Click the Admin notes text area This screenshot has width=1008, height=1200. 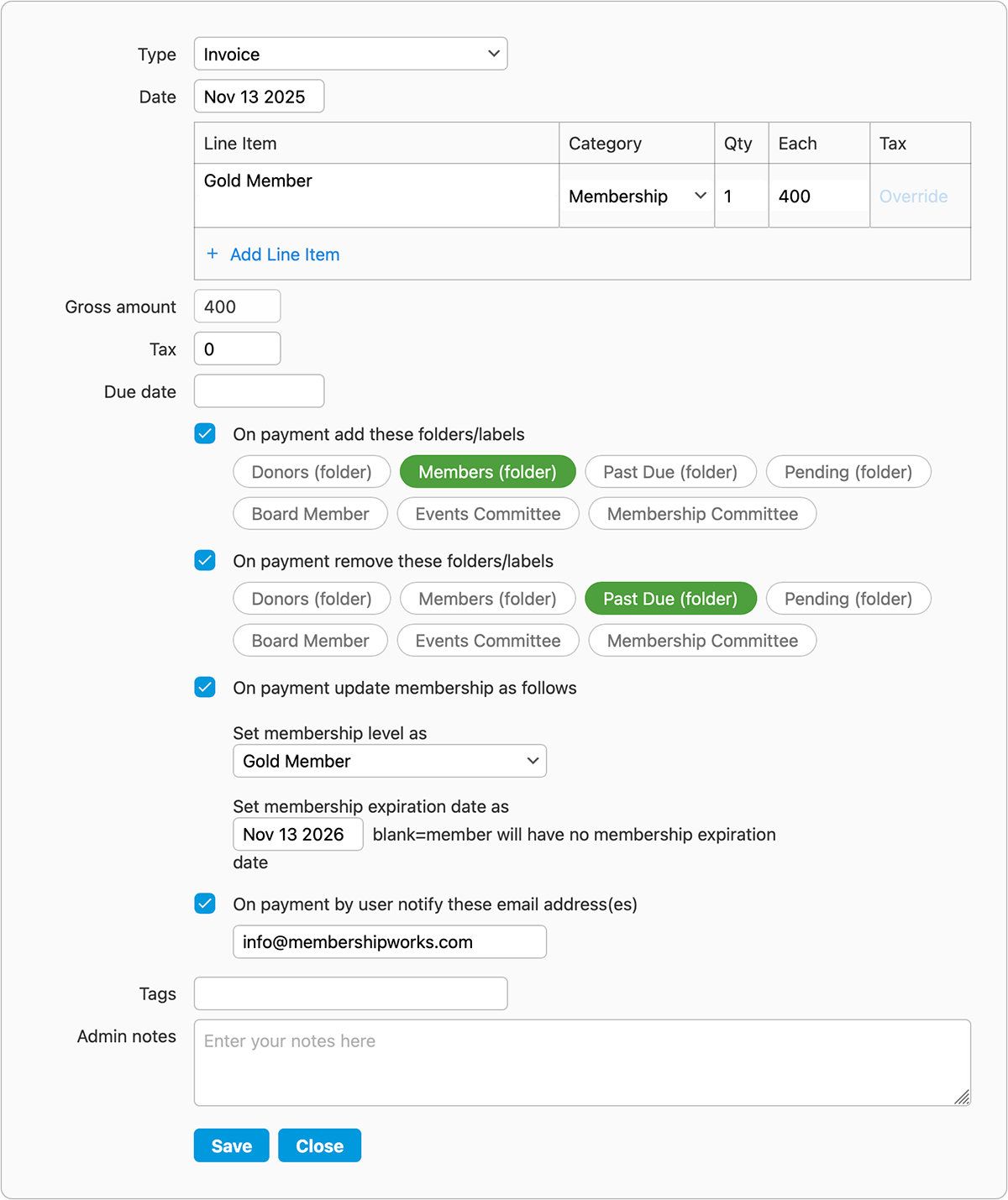tap(581, 1062)
